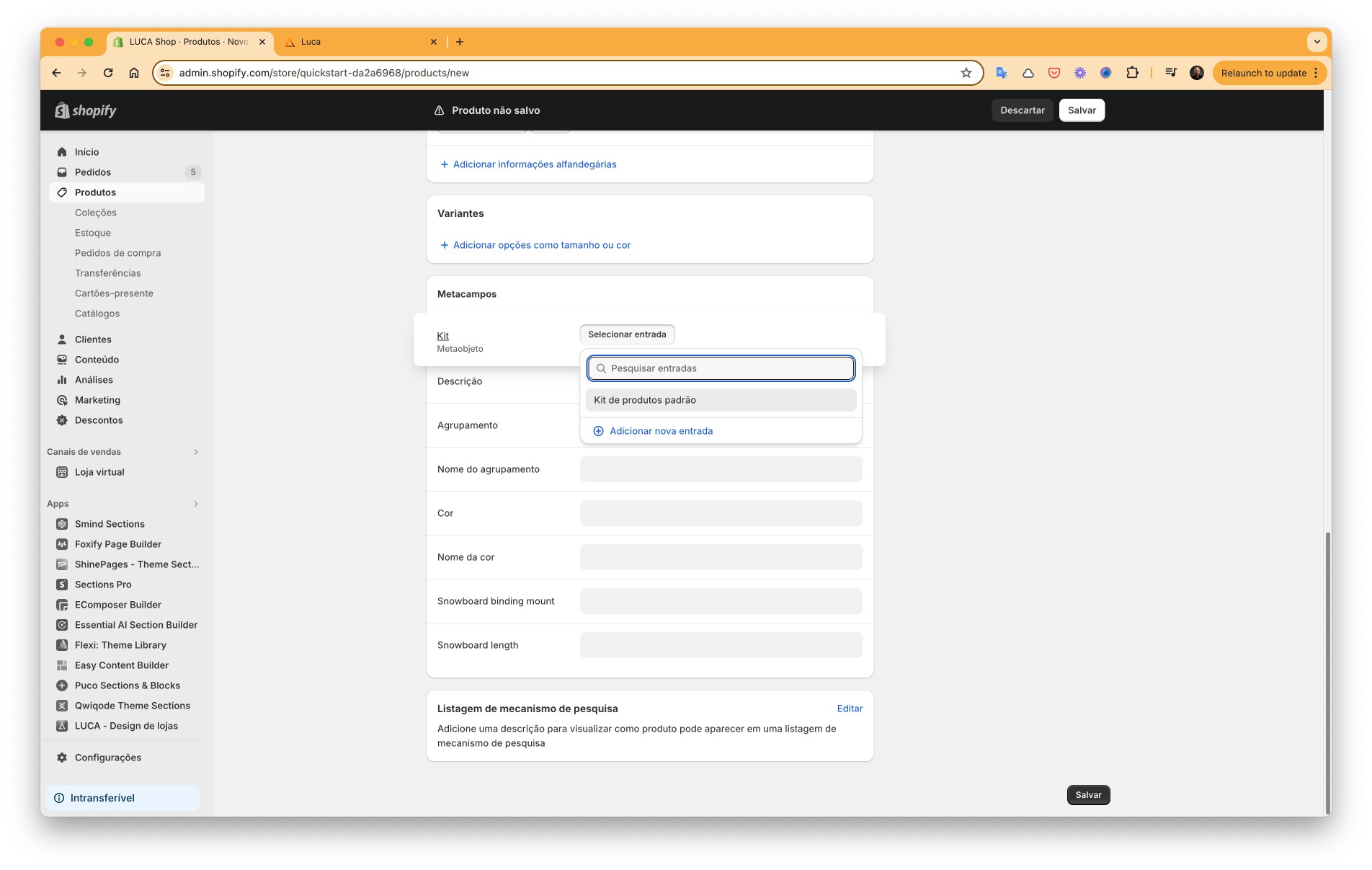Click Adicionar opções como tamanho ou cor
Screen dimensions: 1372x870
click(541, 245)
